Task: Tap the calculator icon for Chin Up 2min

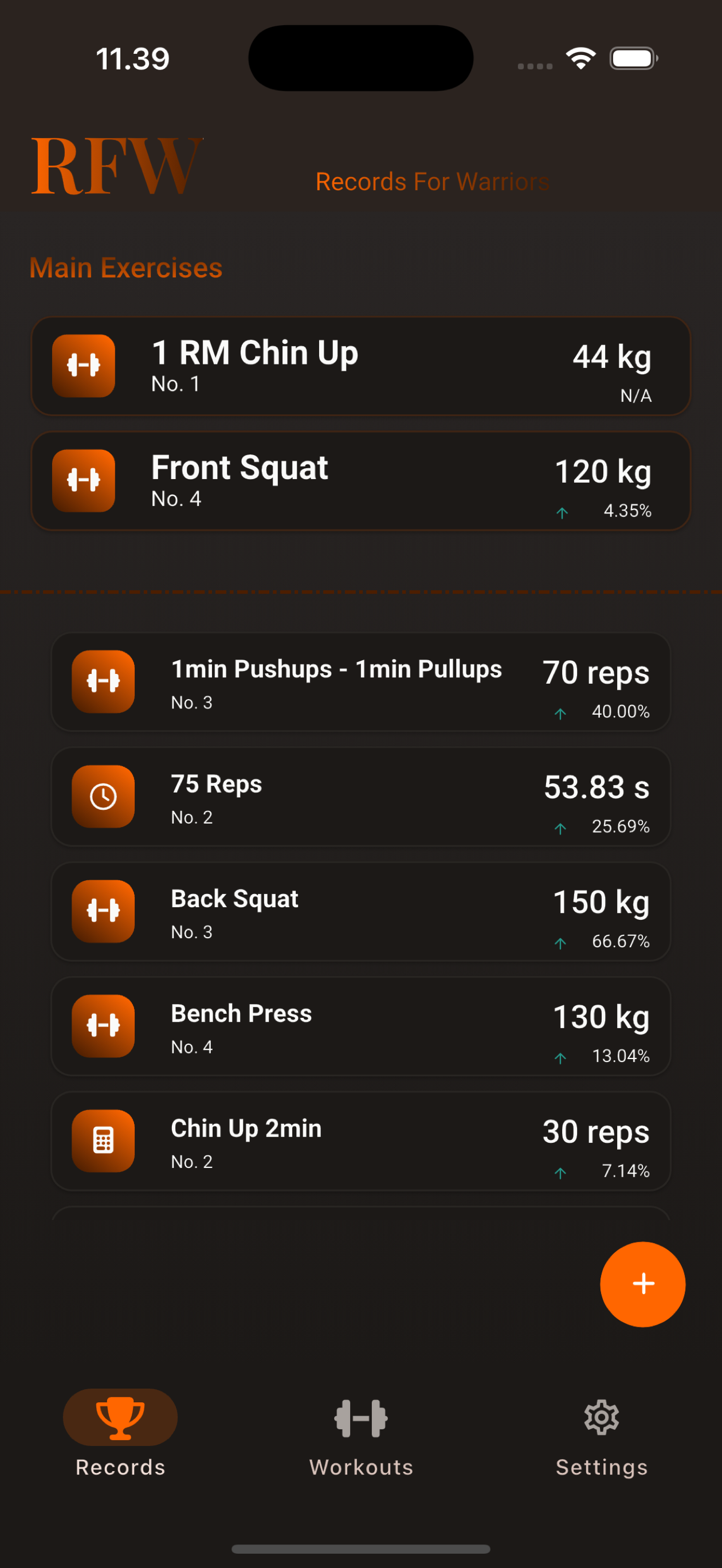Action: 103,1140
